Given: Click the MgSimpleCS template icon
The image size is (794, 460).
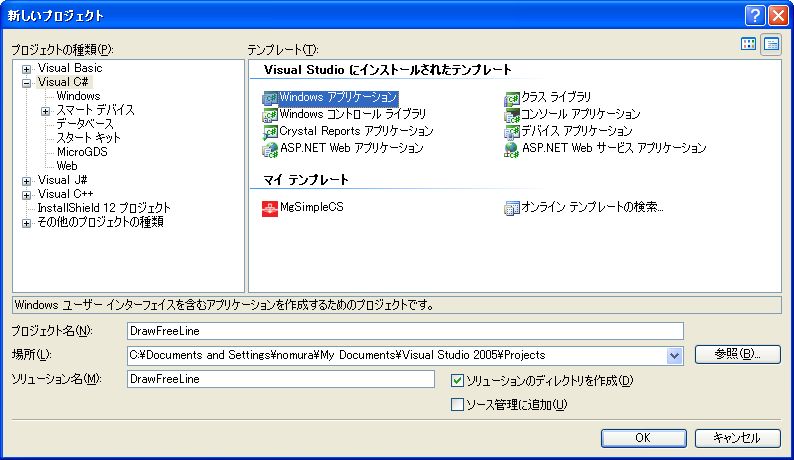Looking at the screenshot, I should coord(269,209).
